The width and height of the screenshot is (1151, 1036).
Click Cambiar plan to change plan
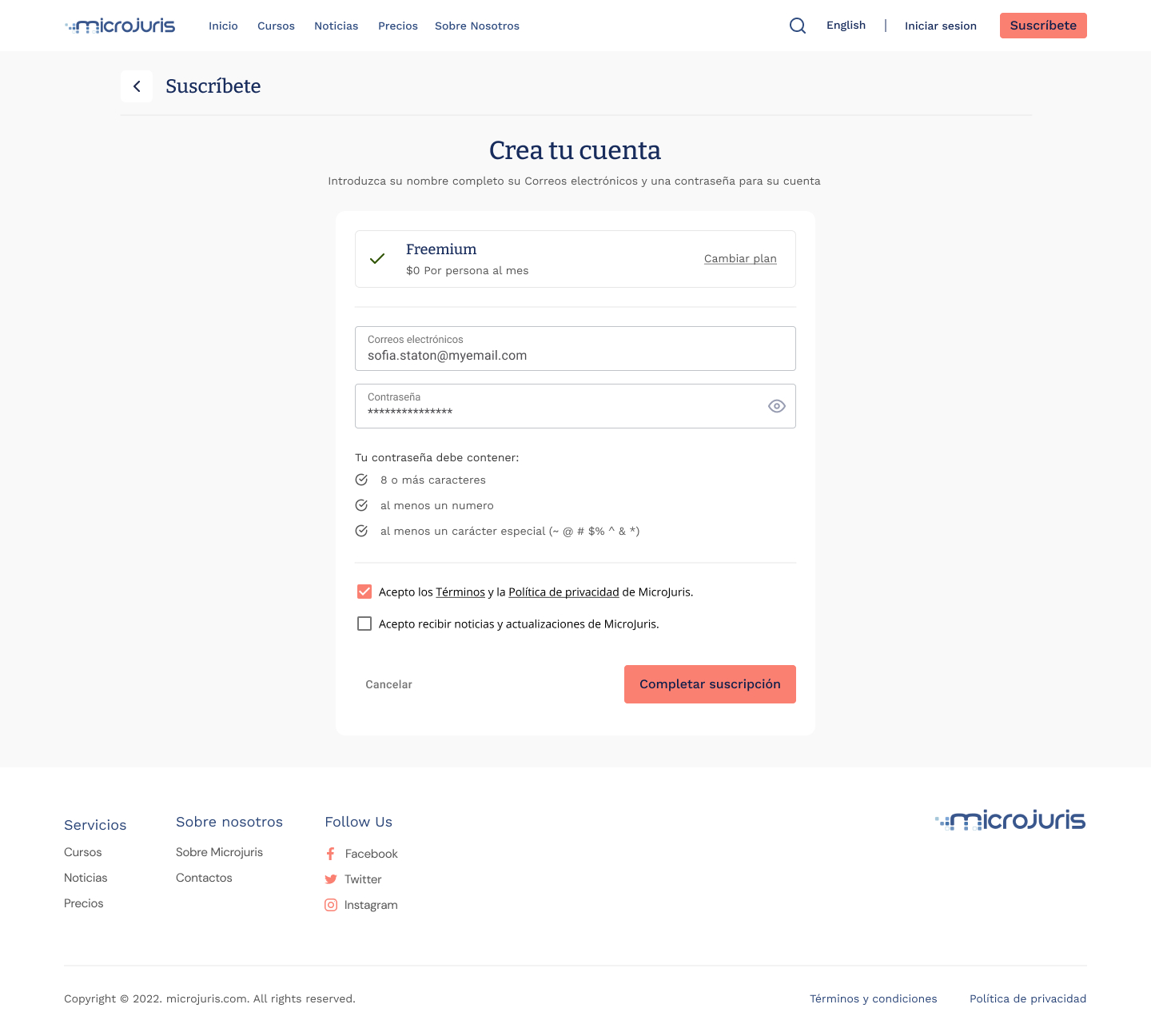tap(740, 258)
